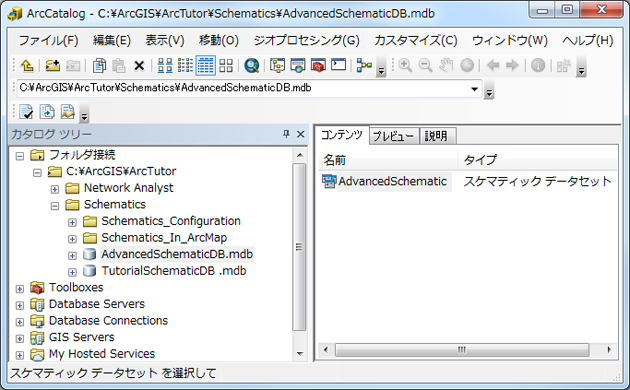The width and height of the screenshot is (630, 390).
Task: Expand the Schematics_Configuration folder
Action: (72, 223)
